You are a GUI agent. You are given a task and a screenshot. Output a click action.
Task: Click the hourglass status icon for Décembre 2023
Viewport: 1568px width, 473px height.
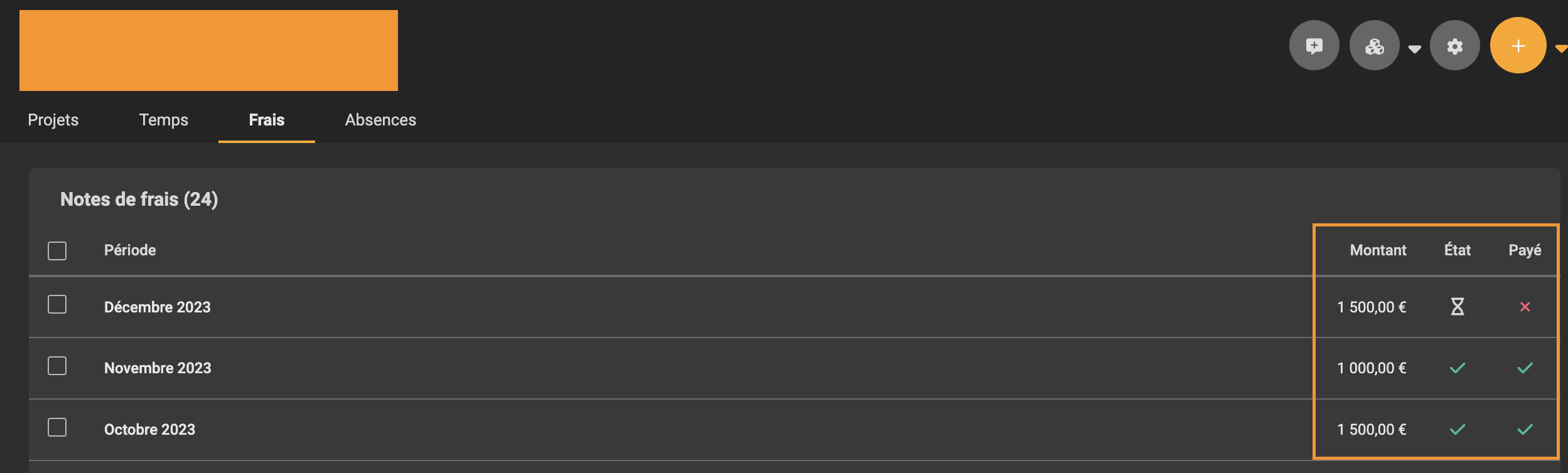pyautogui.click(x=1458, y=307)
